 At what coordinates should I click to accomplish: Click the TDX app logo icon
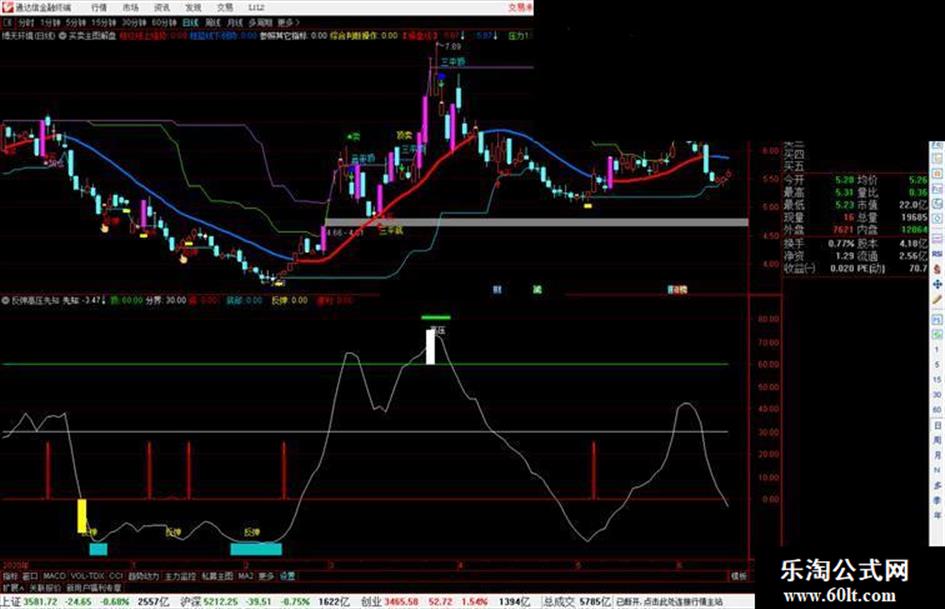7,7
